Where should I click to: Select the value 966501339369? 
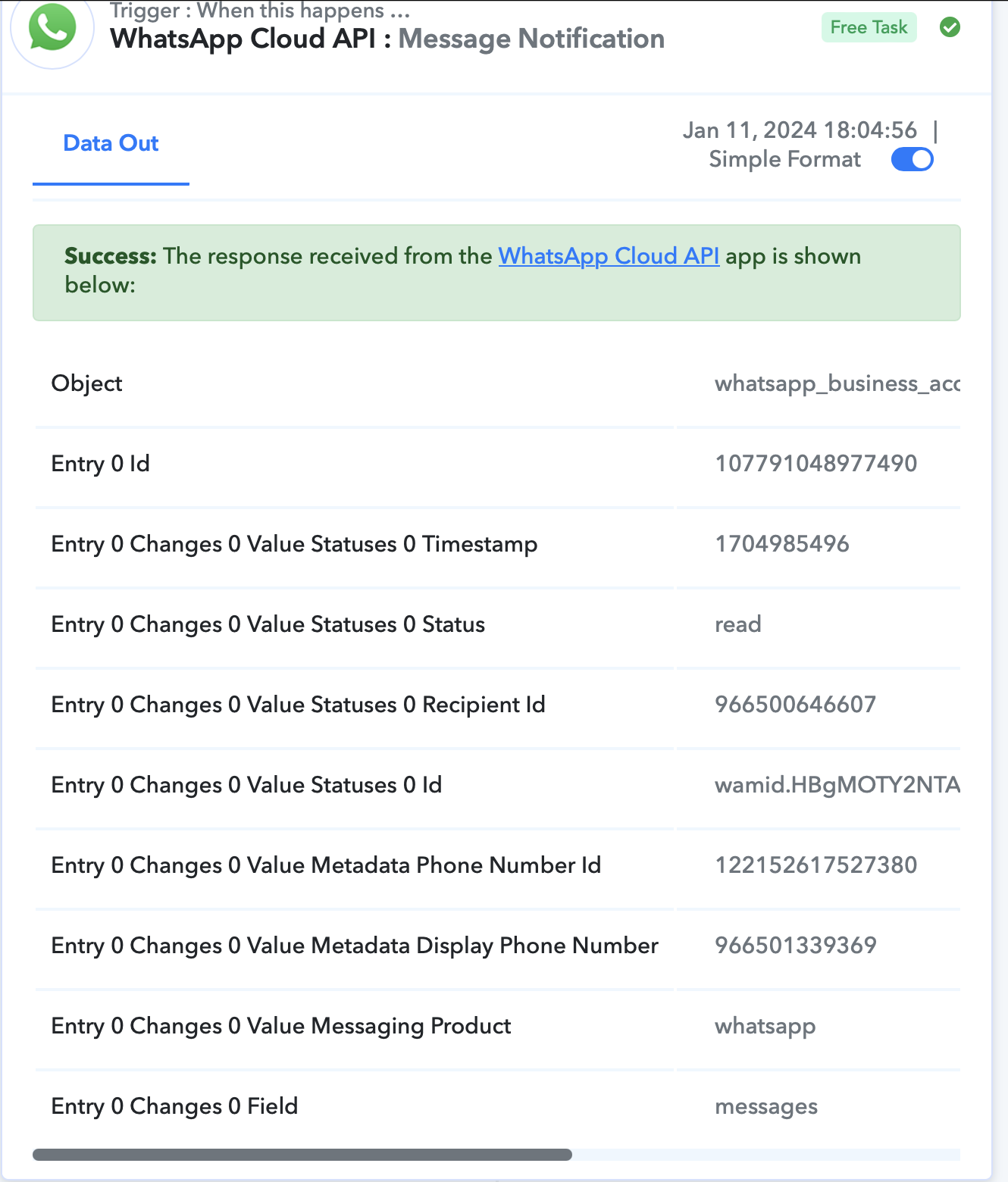pyautogui.click(x=796, y=946)
